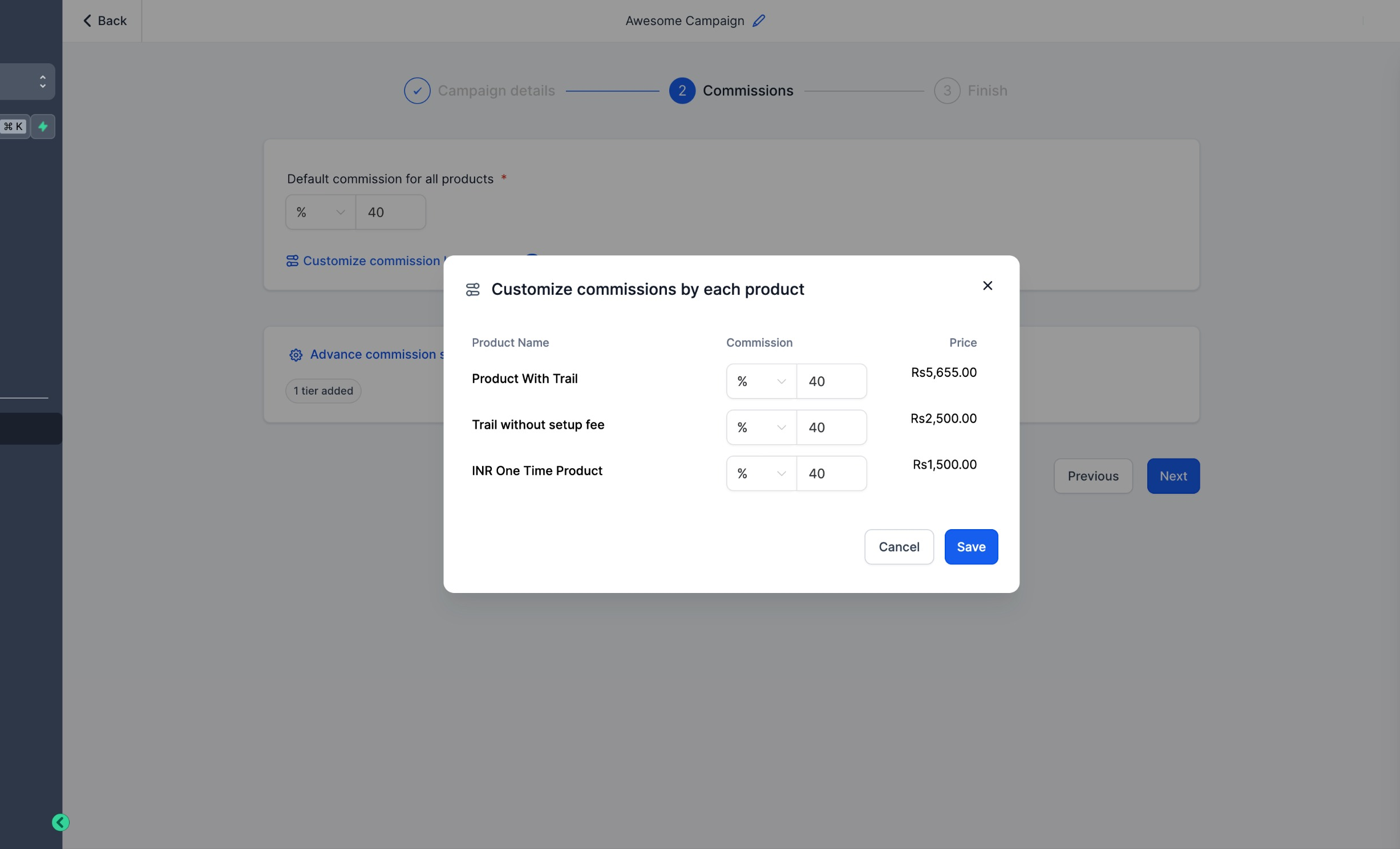The width and height of the screenshot is (1400, 849).
Task: Click the Product With Trail name
Action: point(524,379)
